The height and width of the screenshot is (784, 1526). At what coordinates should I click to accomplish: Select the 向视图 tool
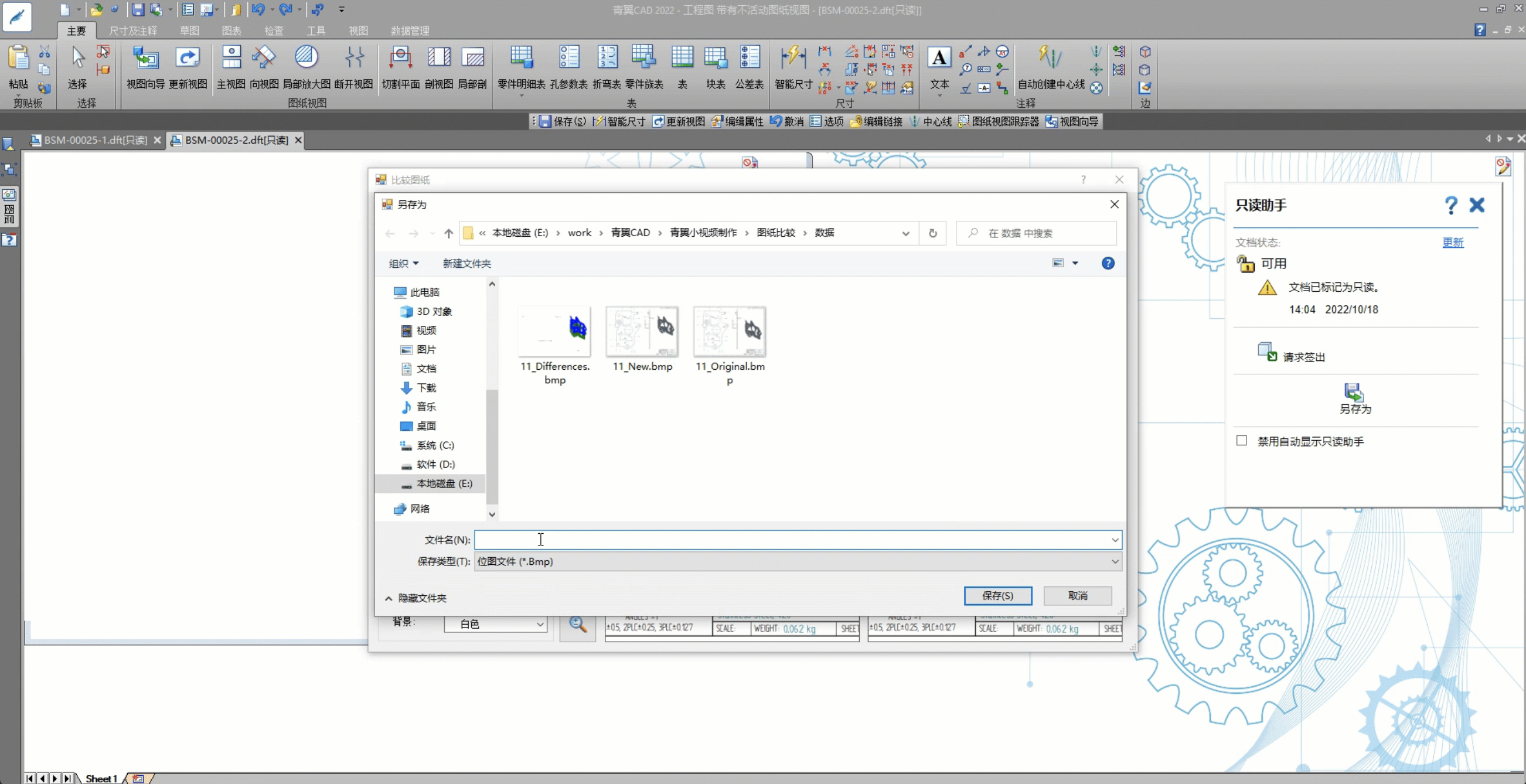[x=264, y=67]
